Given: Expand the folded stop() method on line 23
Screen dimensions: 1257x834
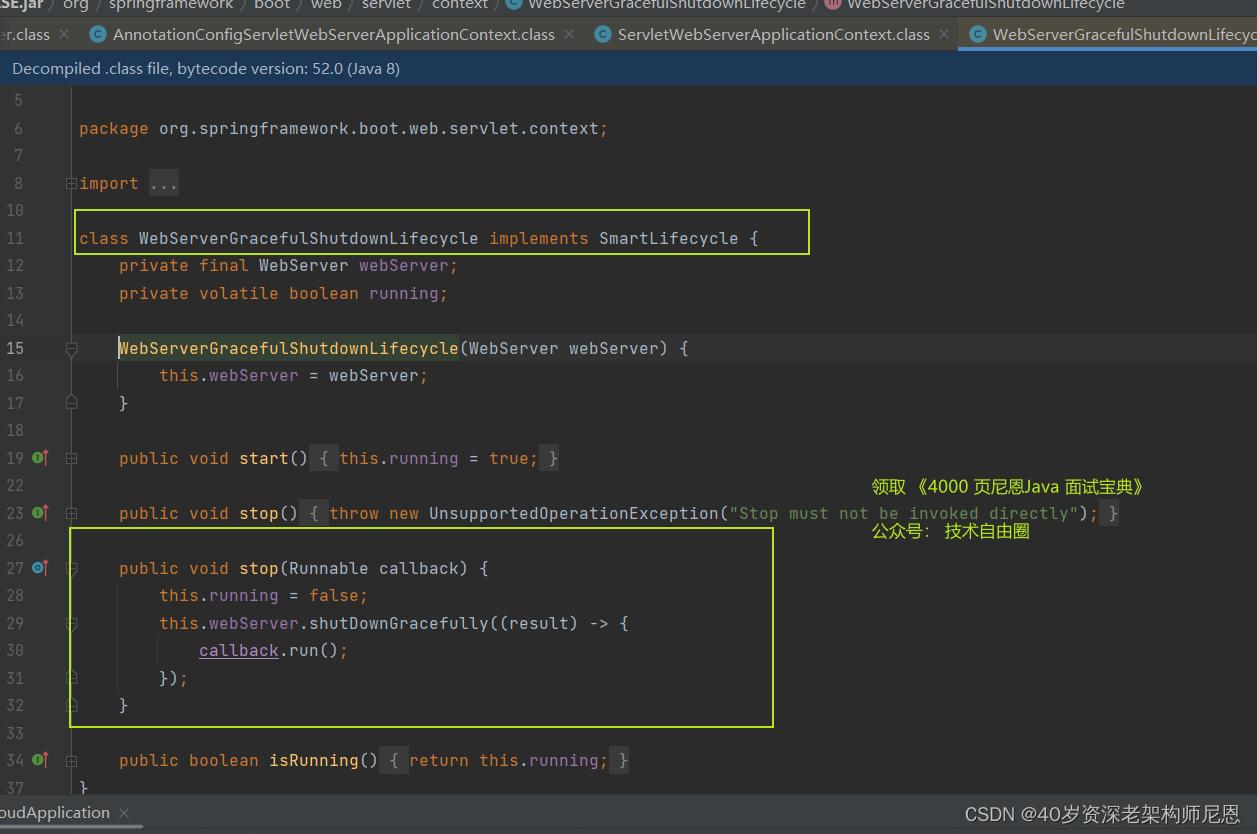Looking at the screenshot, I should point(71,513).
